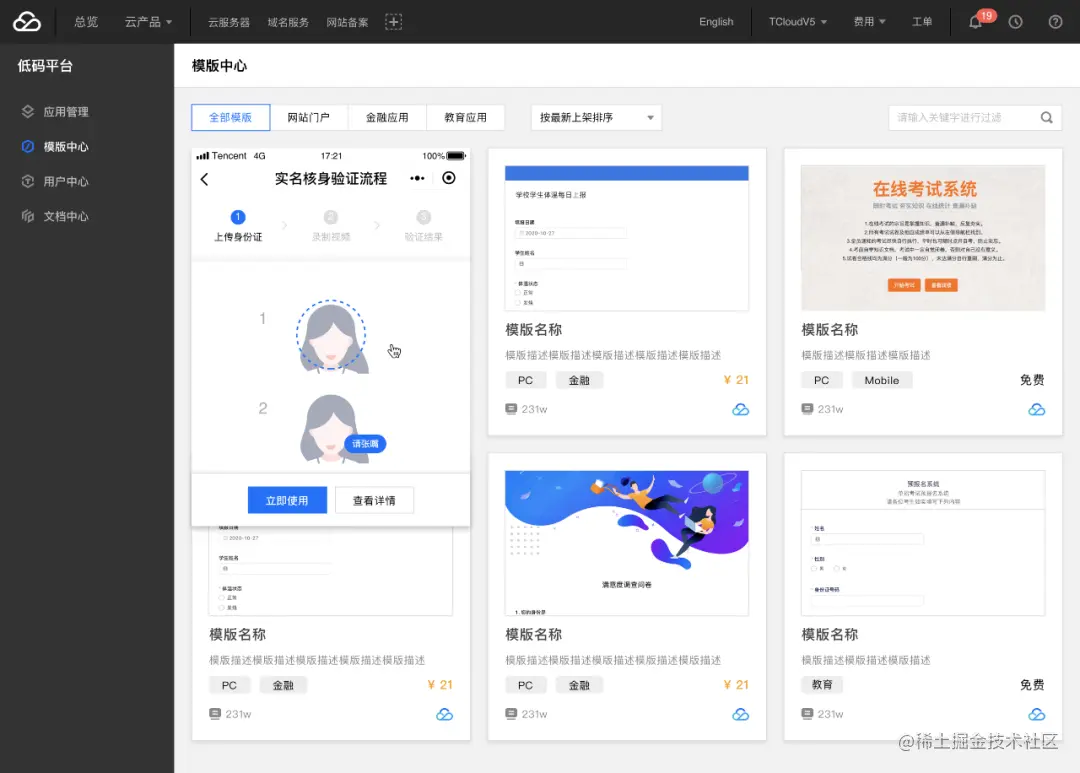Click the 文档中心 sidebar icon
This screenshot has width=1080, height=773.
tap(28, 216)
